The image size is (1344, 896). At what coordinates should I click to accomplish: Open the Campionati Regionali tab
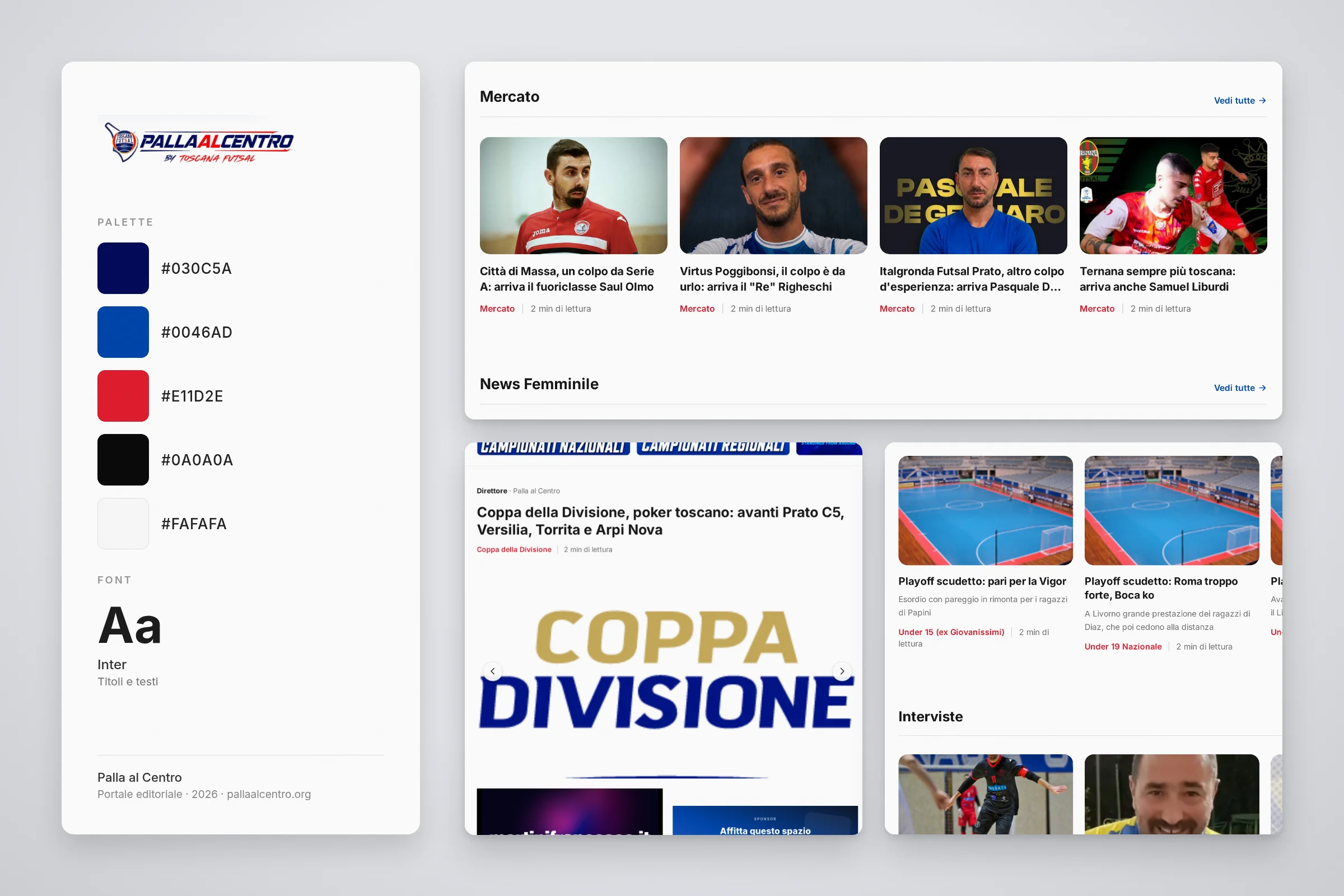[713, 448]
